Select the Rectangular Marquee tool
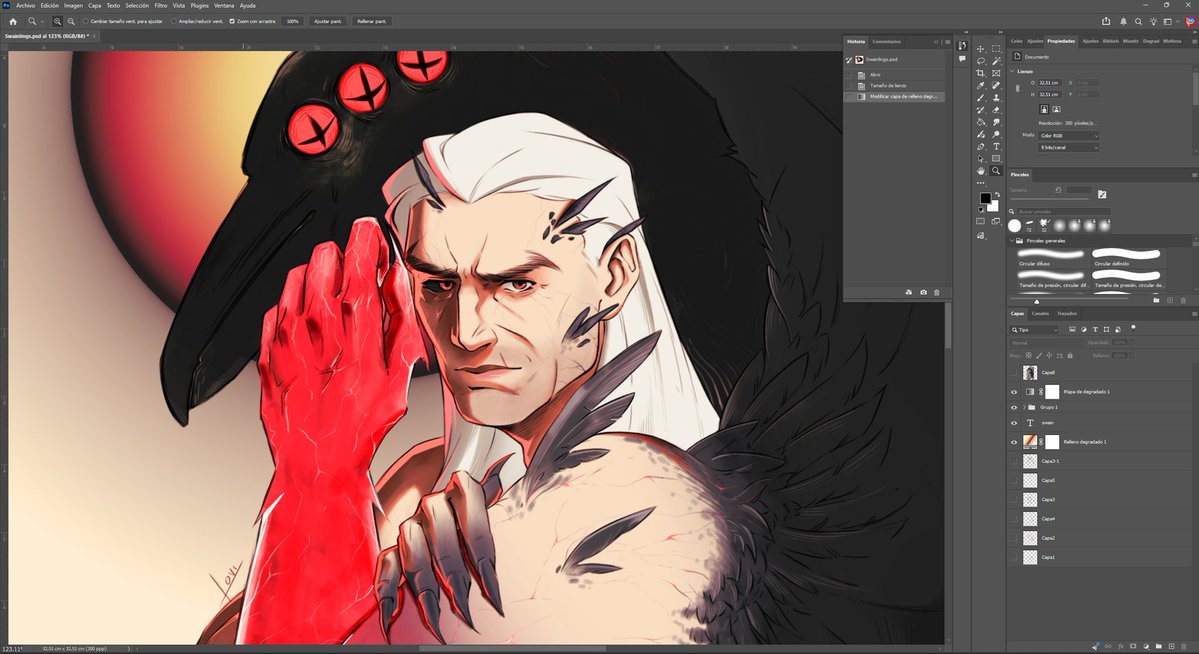Viewport: 1199px width, 654px height. [x=996, y=49]
